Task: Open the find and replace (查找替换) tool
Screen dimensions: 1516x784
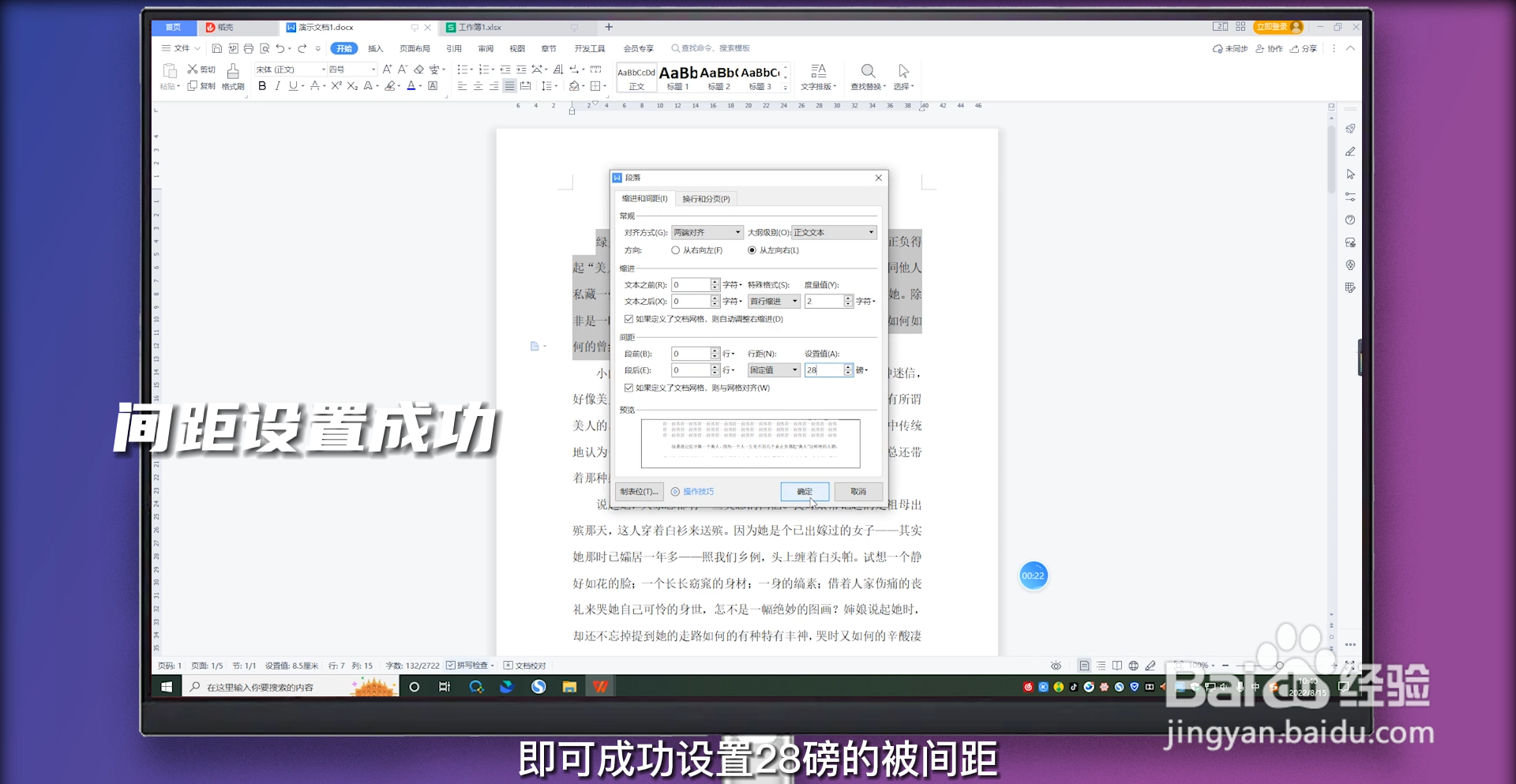Action: pyautogui.click(x=868, y=77)
